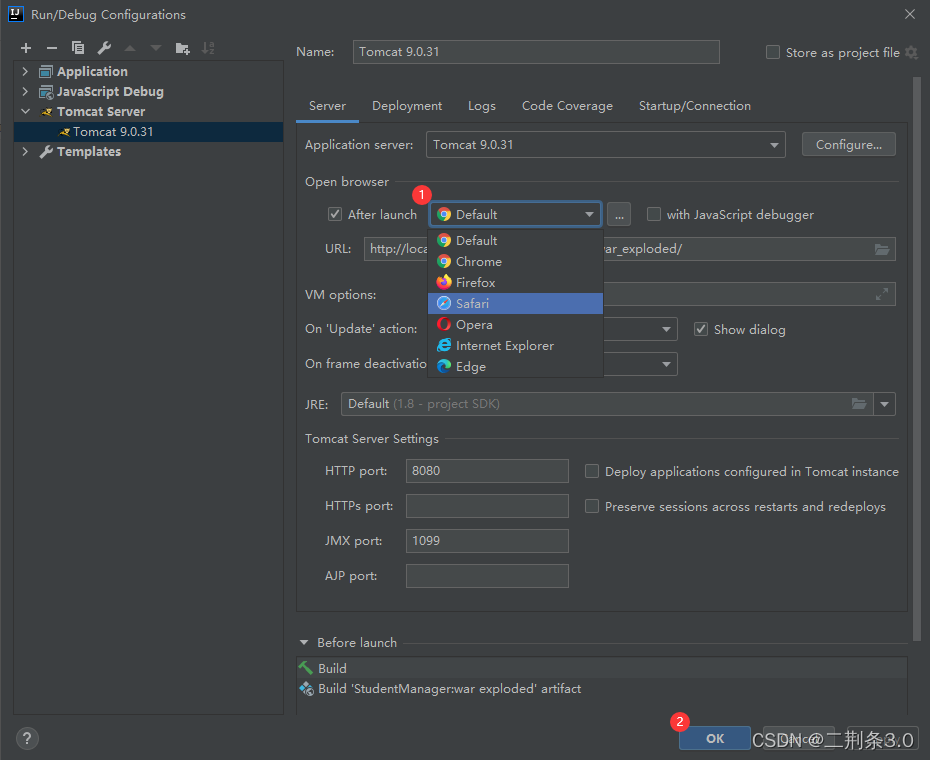Viewport: 930px width, 760px height.
Task: Open help with the question mark icon
Action: pos(27,739)
